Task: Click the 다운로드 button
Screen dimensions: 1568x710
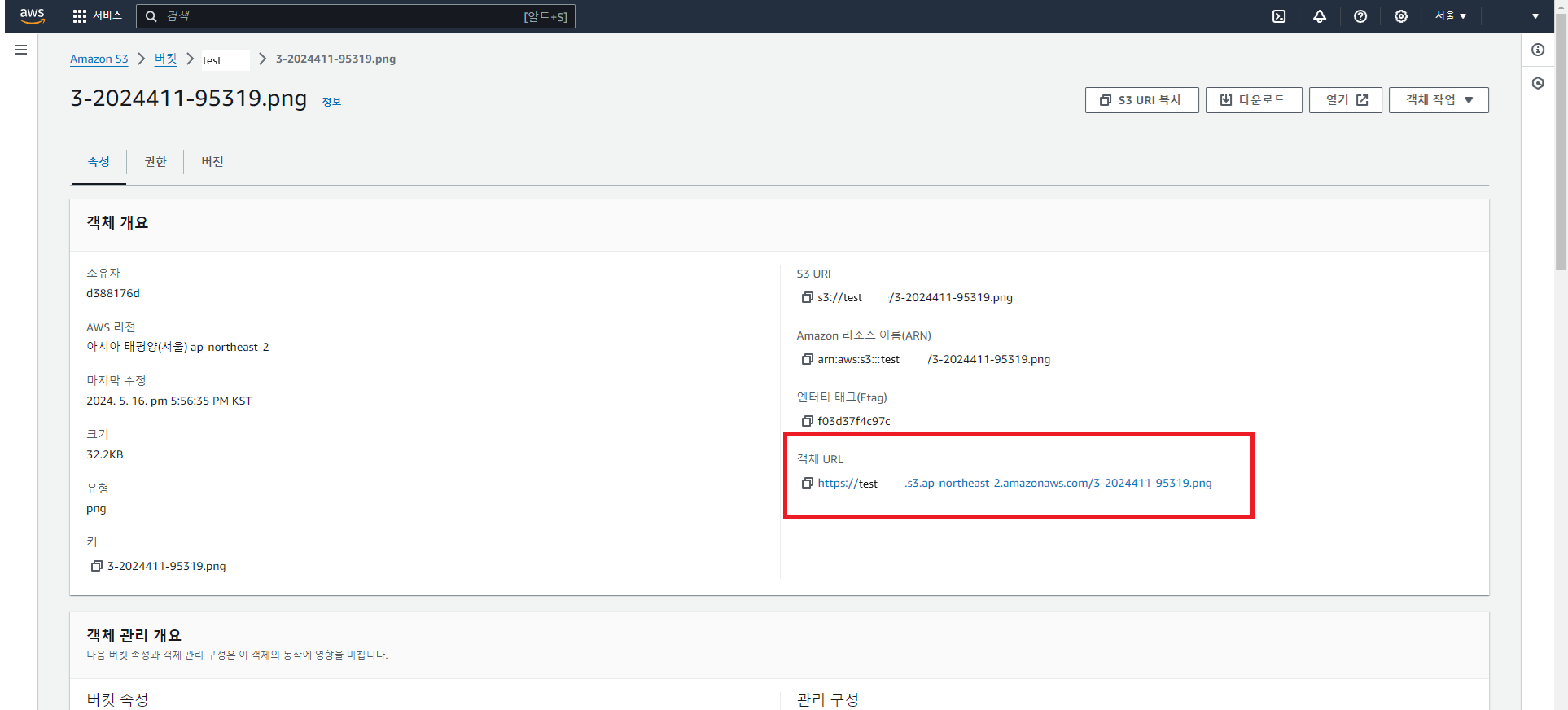Action: pyautogui.click(x=1254, y=100)
